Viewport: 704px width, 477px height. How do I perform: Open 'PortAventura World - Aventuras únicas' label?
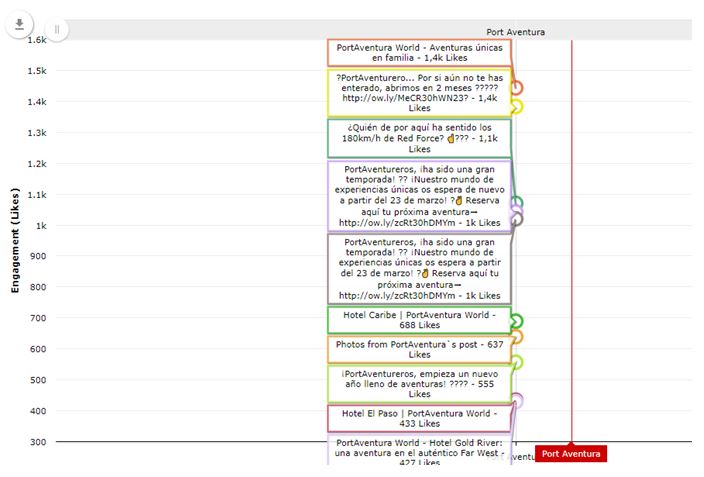pos(419,53)
